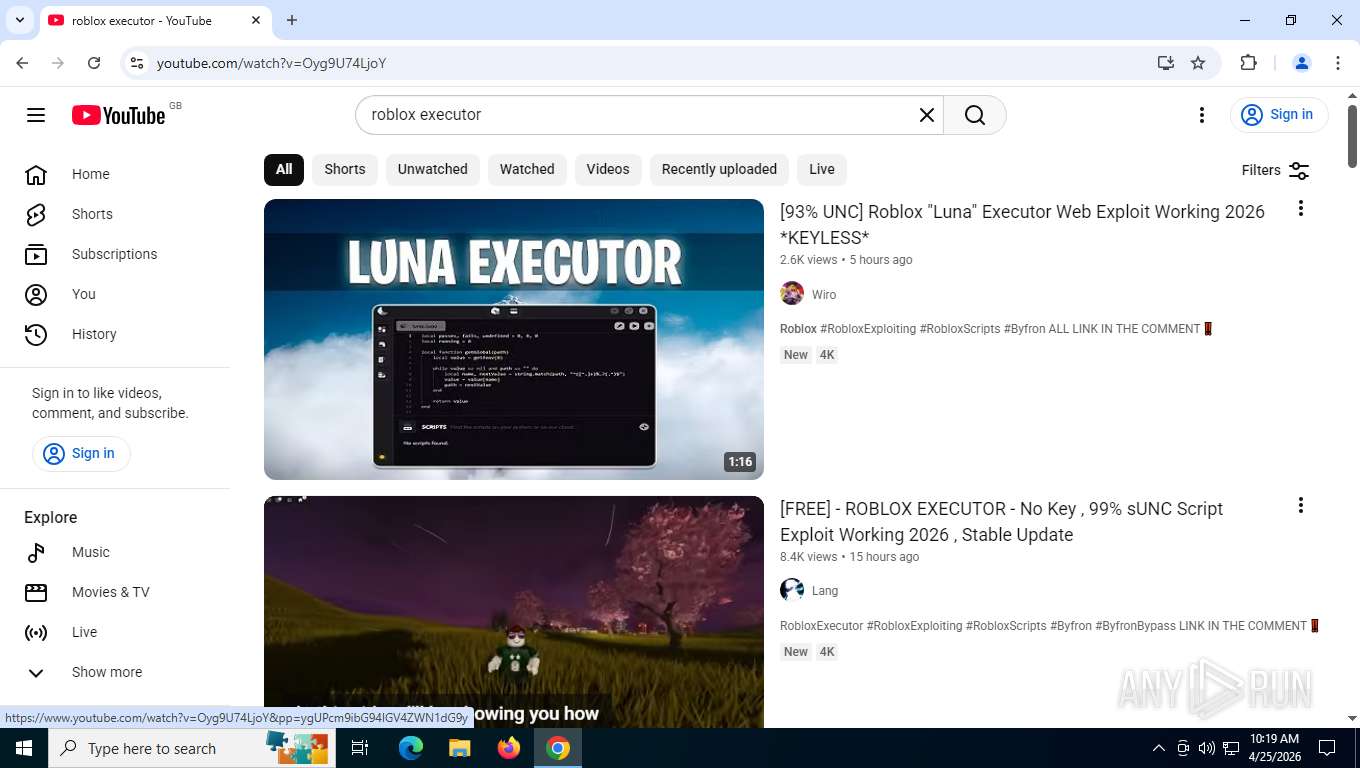1360x768 pixels.
Task: Open FREE ROBLOX EXECUTOR video title link
Action: [x=1001, y=522]
